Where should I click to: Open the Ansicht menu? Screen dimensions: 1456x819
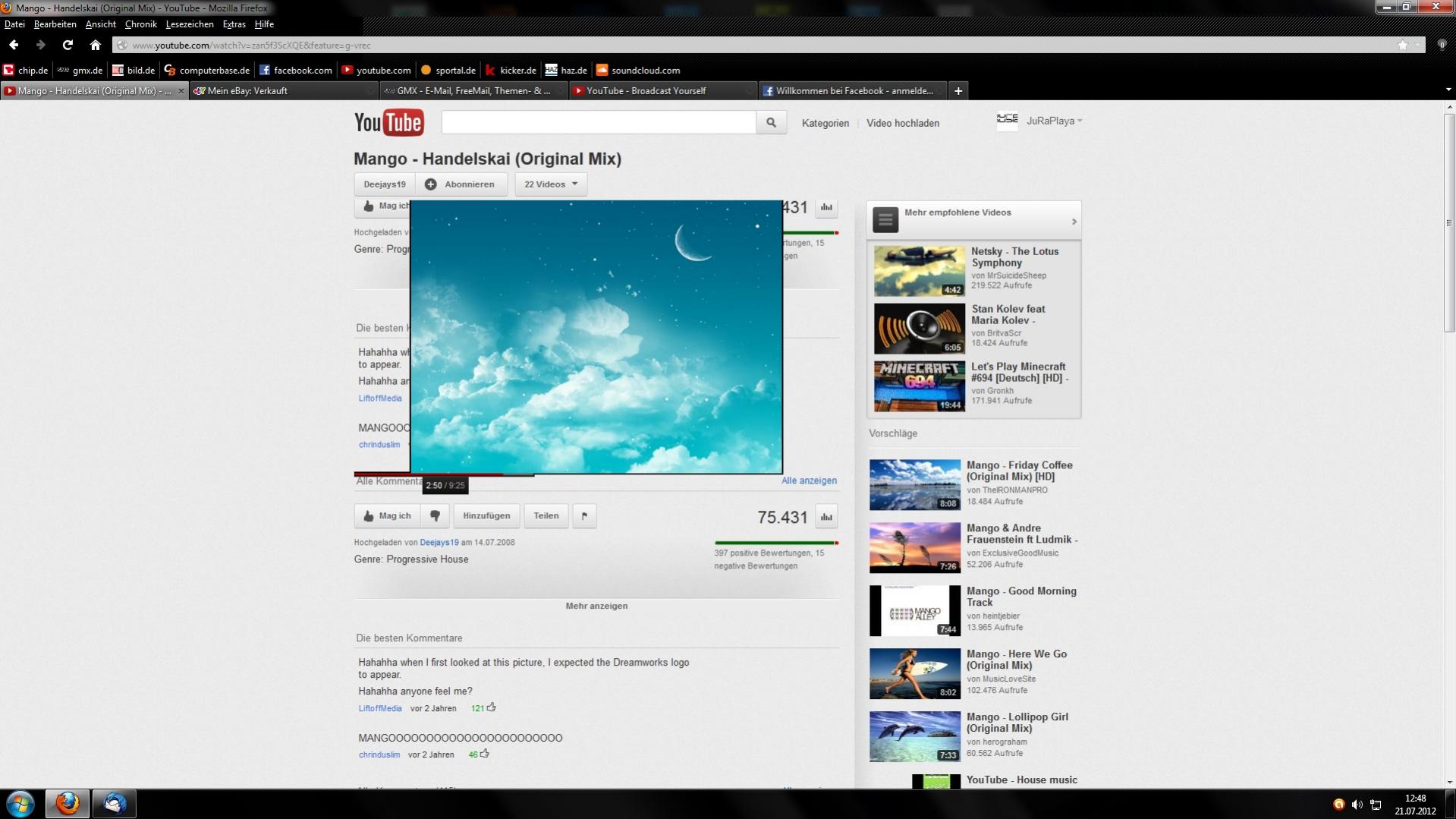coord(101,24)
